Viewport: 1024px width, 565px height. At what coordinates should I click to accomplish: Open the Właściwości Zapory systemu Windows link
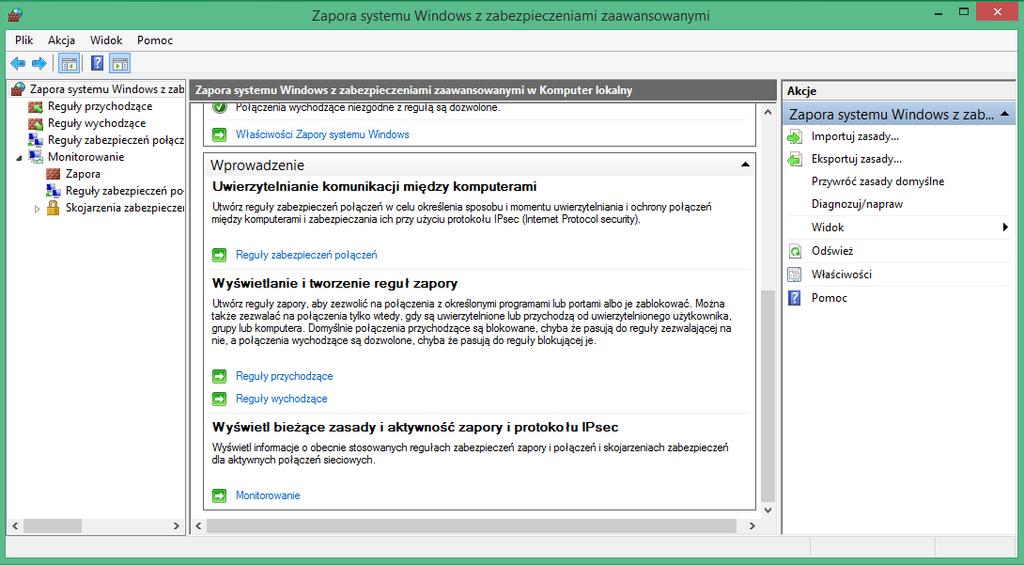pos(323,135)
